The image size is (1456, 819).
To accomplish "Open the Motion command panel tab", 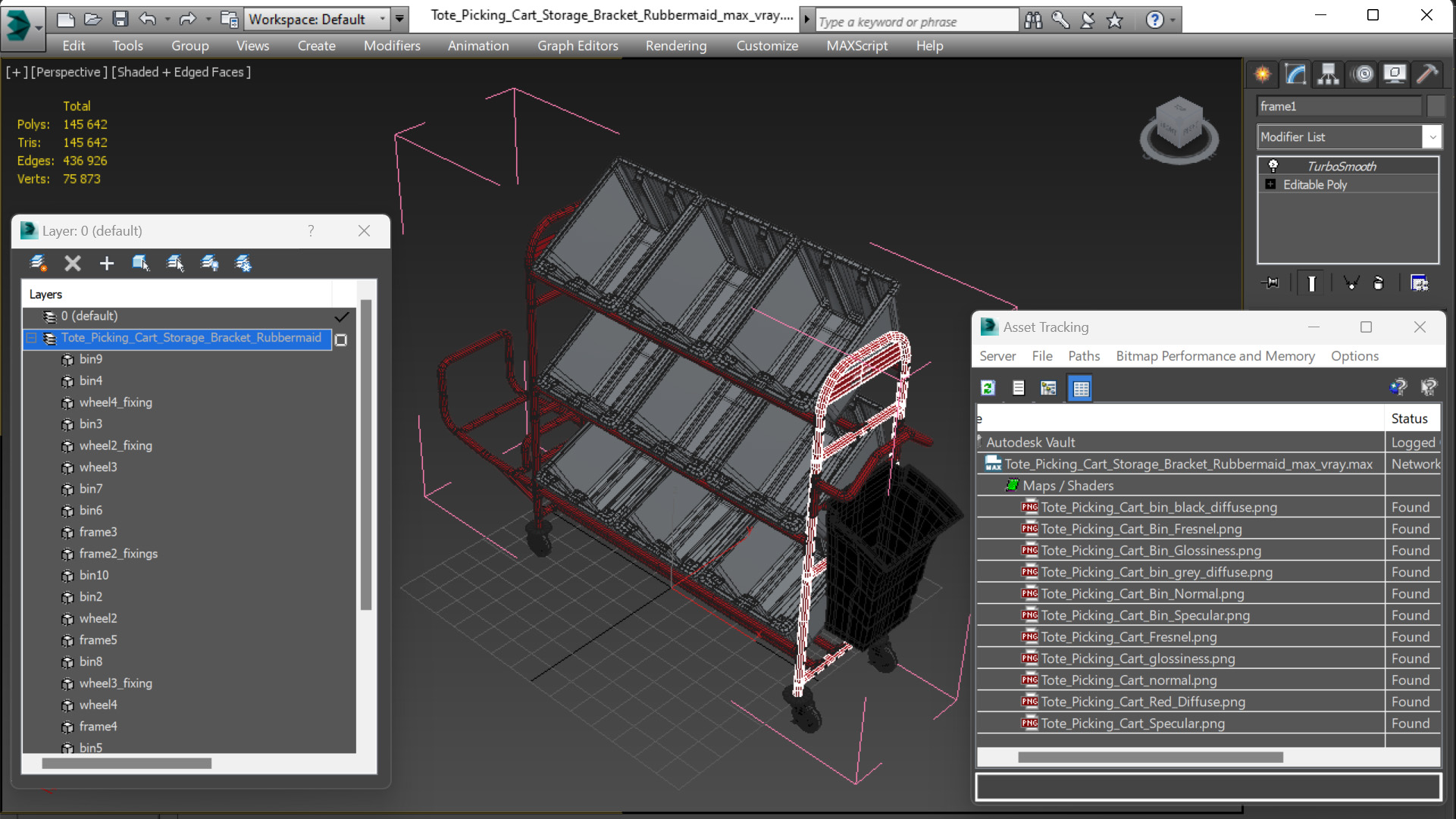I will coord(1363,74).
